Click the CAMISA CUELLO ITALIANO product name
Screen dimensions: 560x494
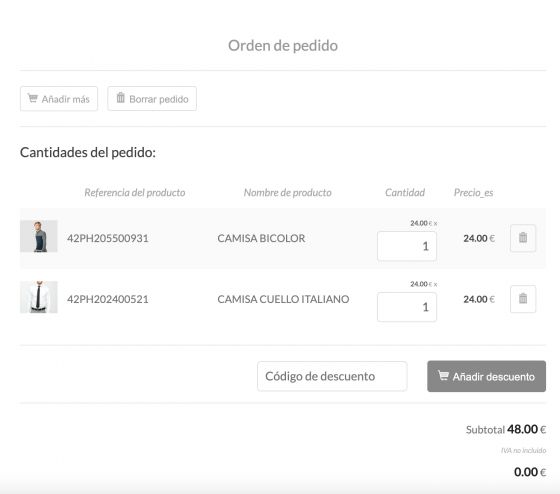(x=283, y=299)
